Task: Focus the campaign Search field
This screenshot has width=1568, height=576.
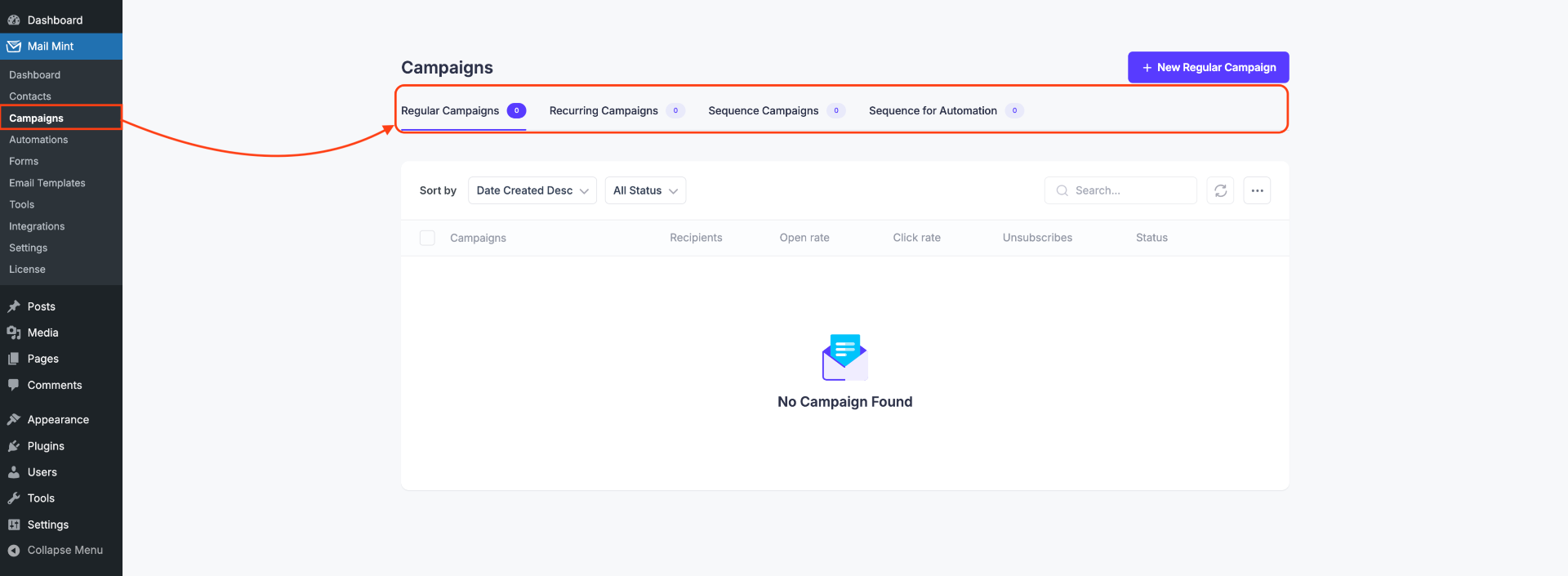Action: pyautogui.click(x=1120, y=190)
